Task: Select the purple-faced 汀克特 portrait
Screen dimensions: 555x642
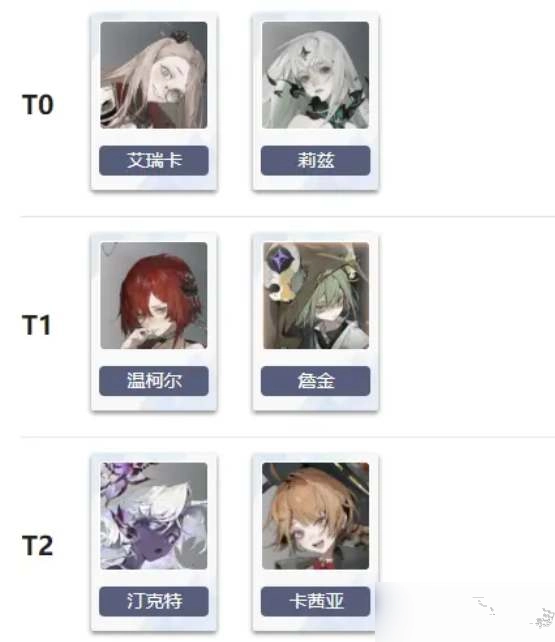Action: point(154,516)
